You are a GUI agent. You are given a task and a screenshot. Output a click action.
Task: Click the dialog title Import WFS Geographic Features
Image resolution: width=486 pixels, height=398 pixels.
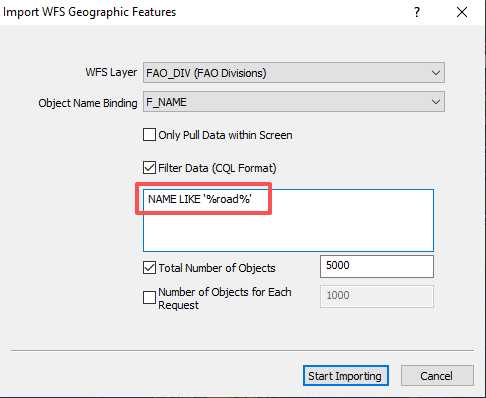[89, 12]
